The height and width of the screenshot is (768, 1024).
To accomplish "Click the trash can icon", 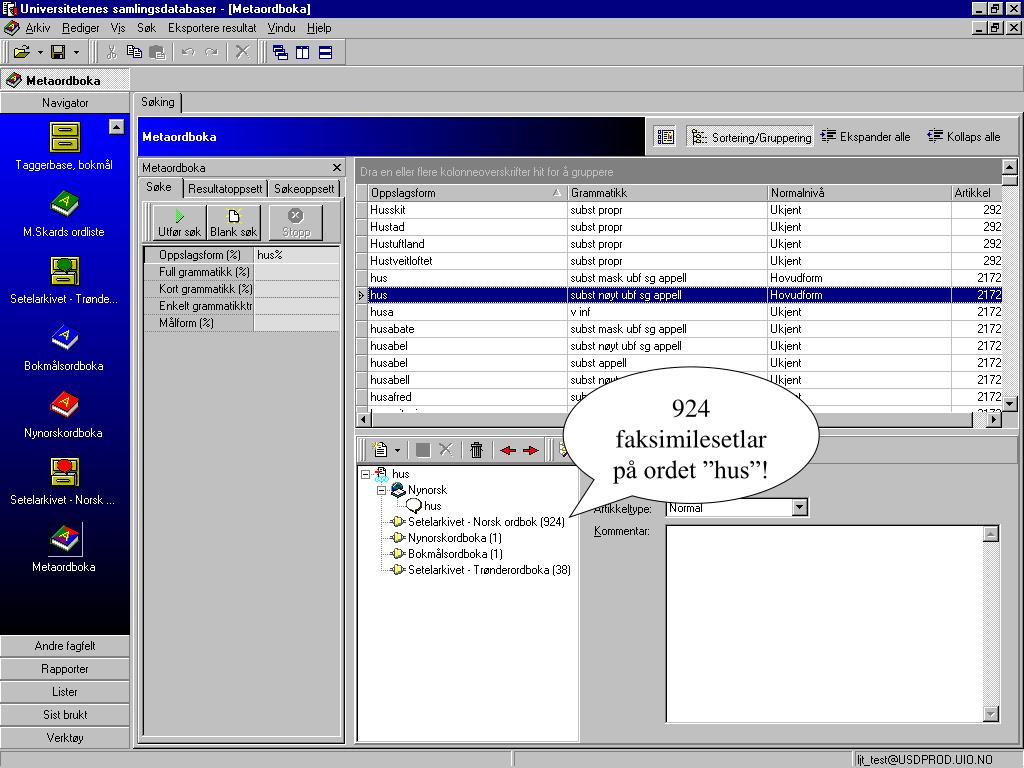I will 476,450.
